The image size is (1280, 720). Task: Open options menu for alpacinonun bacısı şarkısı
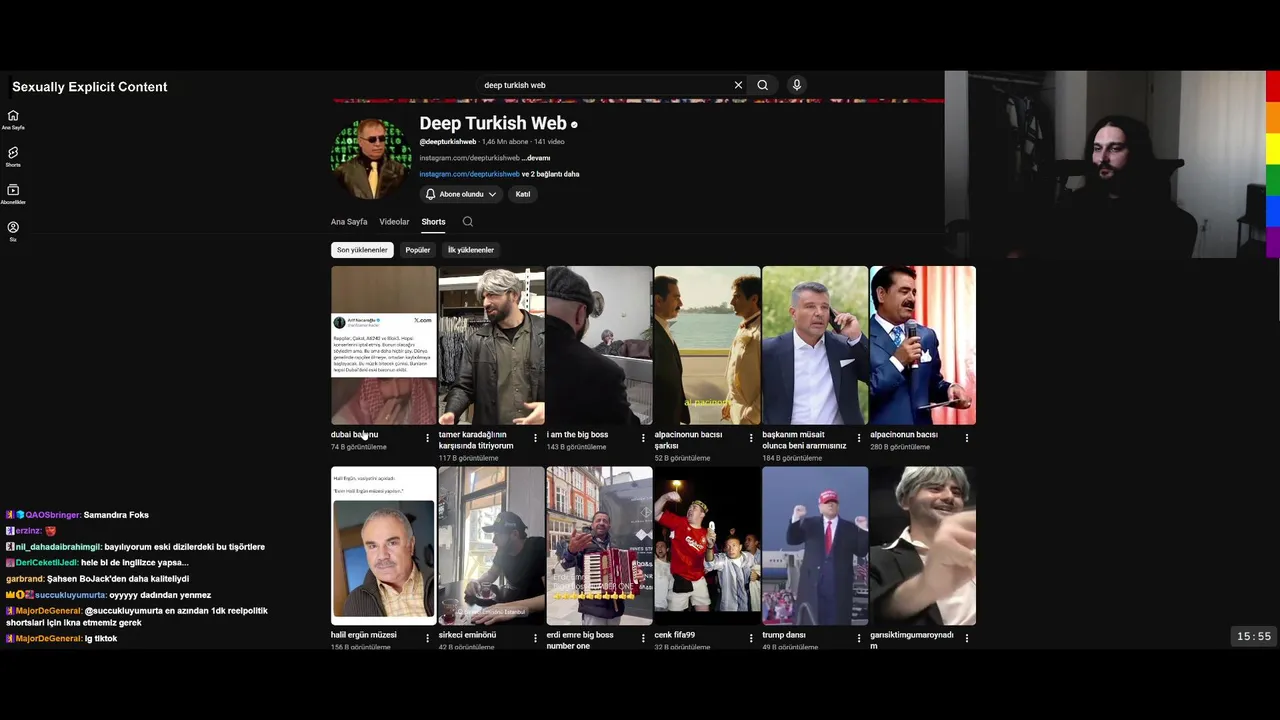click(751, 438)
